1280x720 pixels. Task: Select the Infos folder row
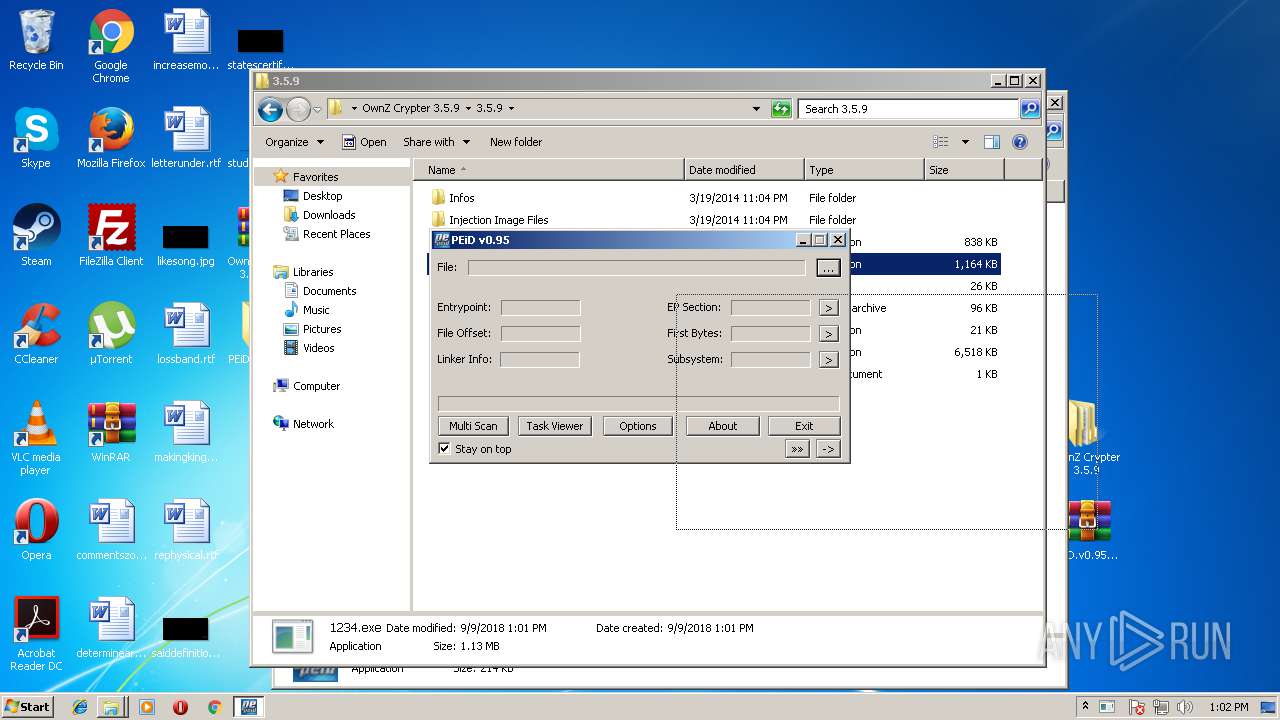[715, 198]
